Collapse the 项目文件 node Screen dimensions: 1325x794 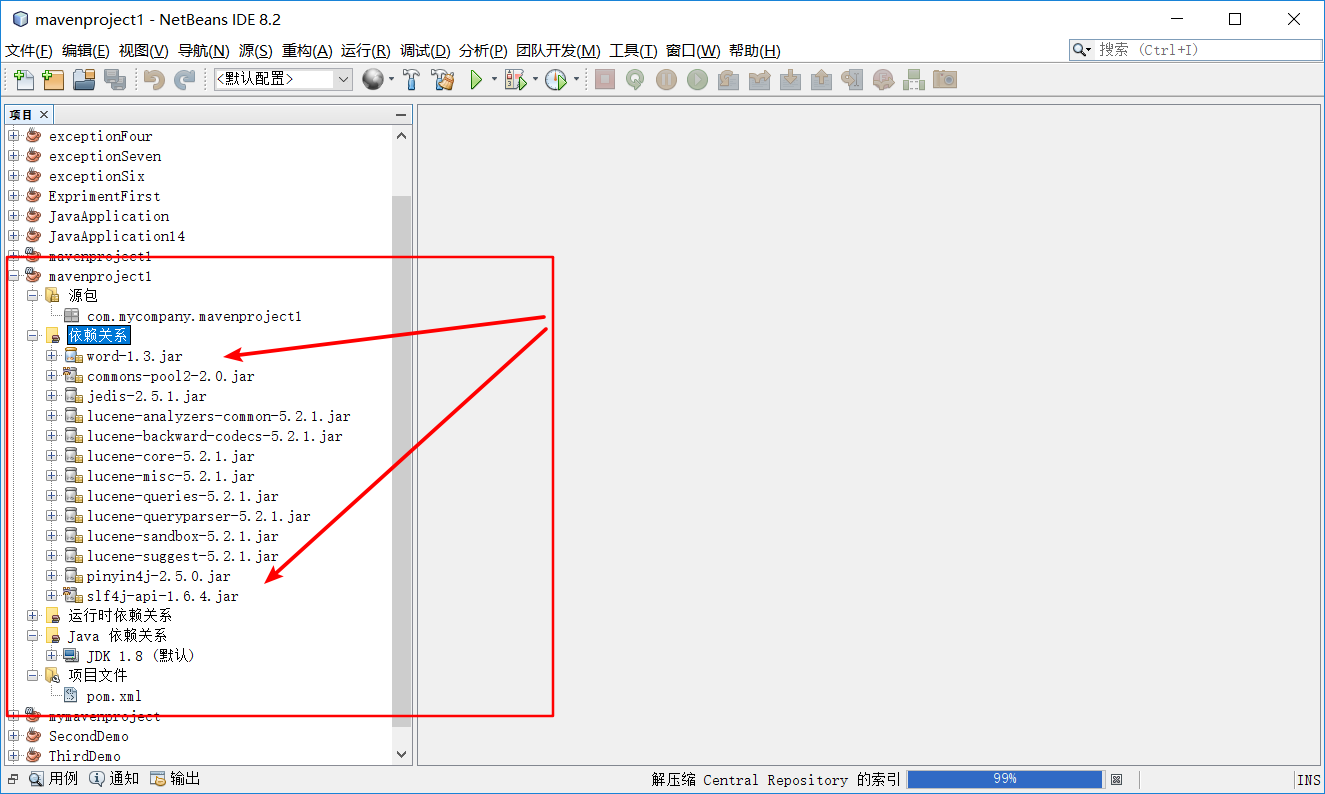click(x=32, y=676)
